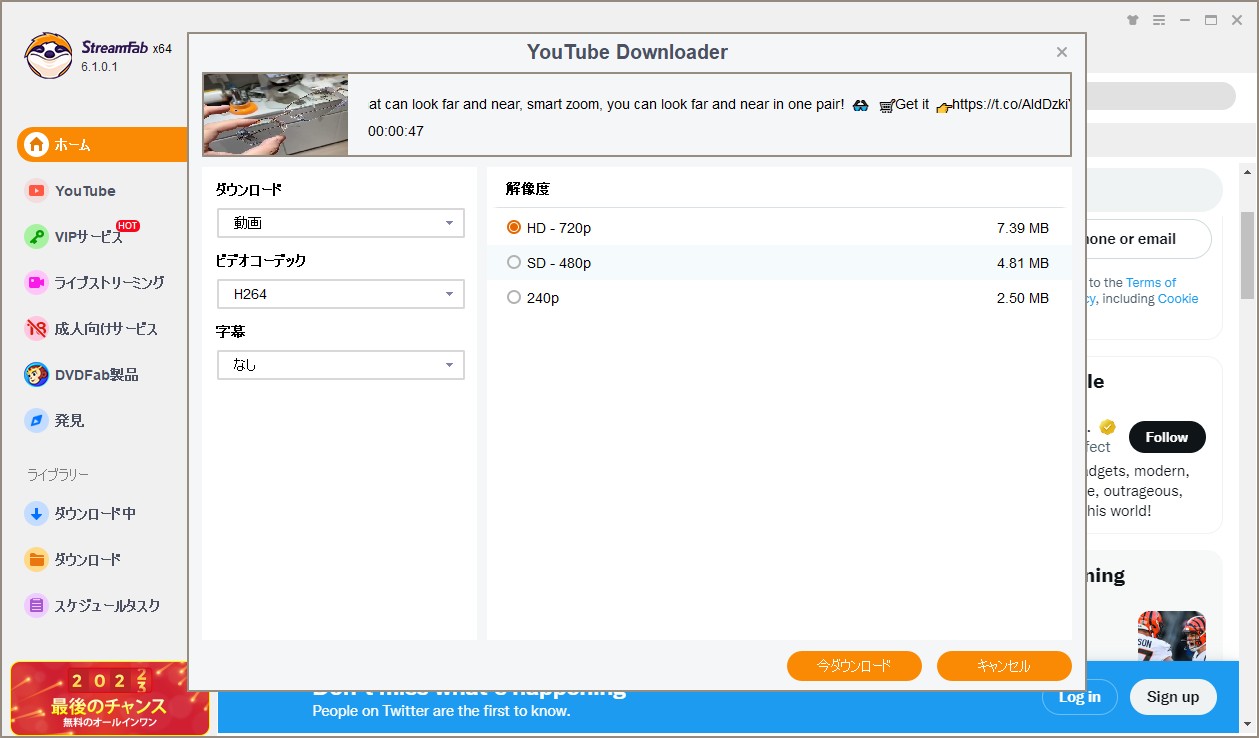Open VIPサービス key icon
This screenshot has width=1259, height=738.
click(x=37, y=237)
